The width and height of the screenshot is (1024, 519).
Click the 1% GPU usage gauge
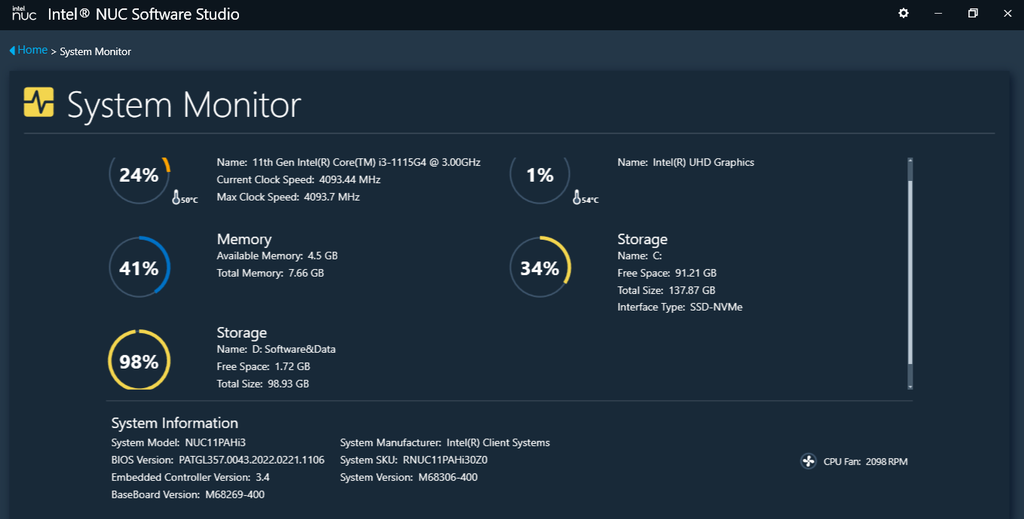540,176
